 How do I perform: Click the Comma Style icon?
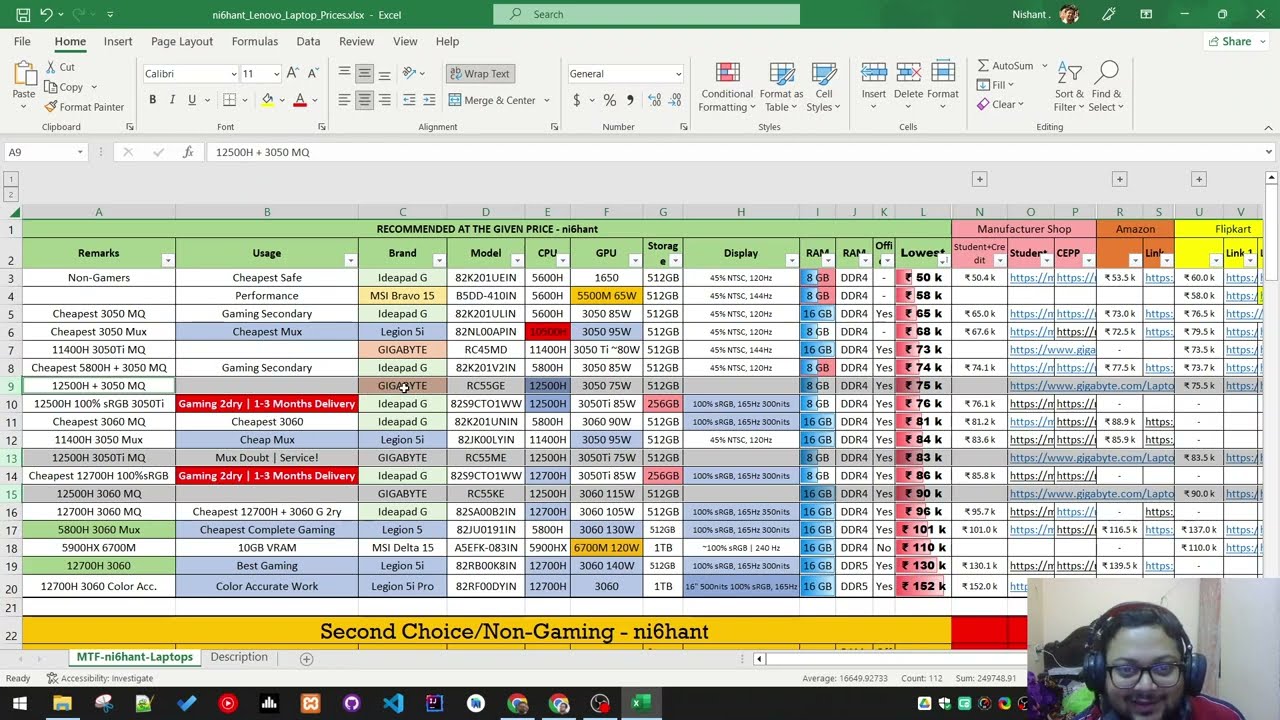(x=629, y=100)
